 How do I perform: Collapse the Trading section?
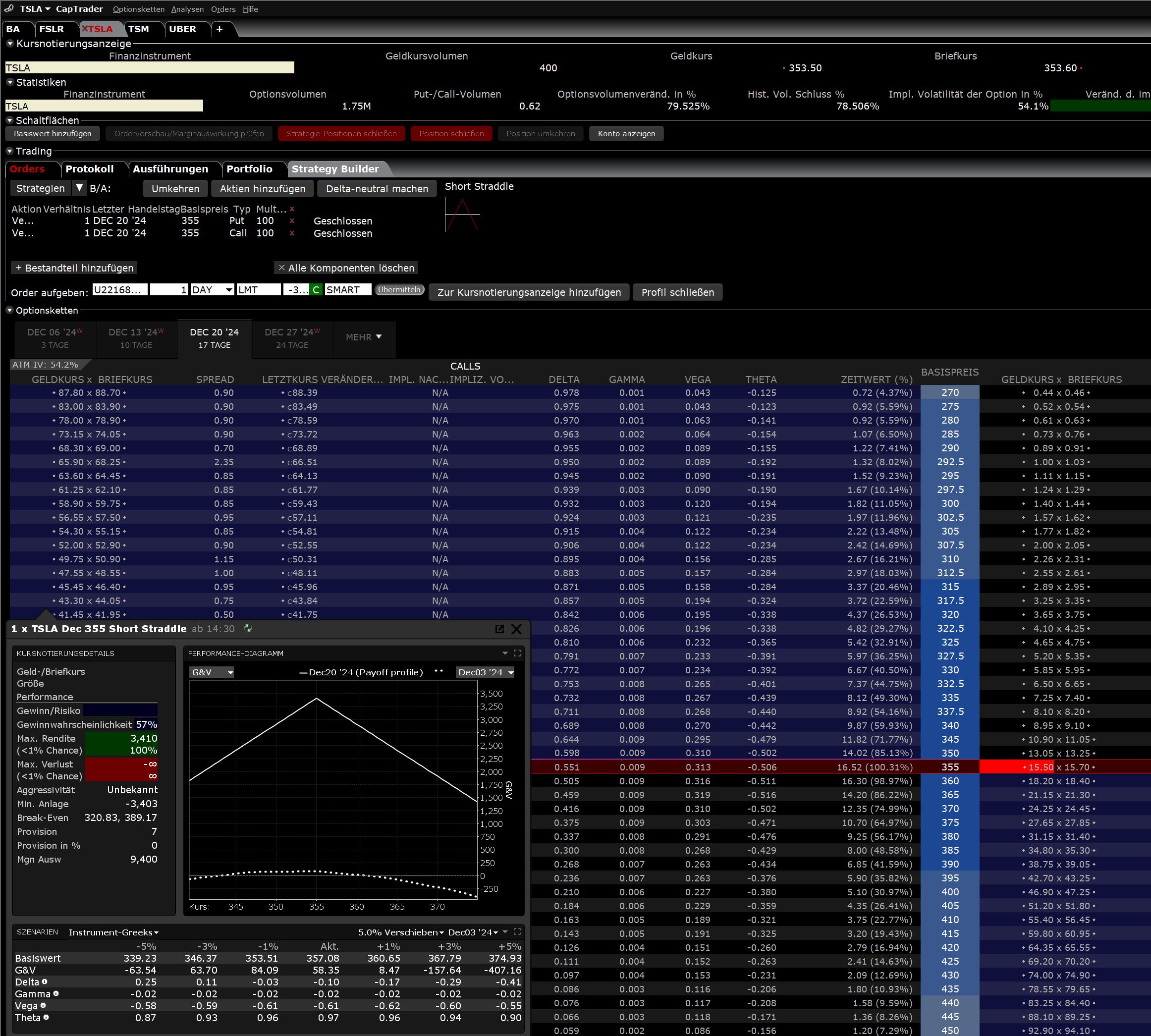click(x=10, y=151)
